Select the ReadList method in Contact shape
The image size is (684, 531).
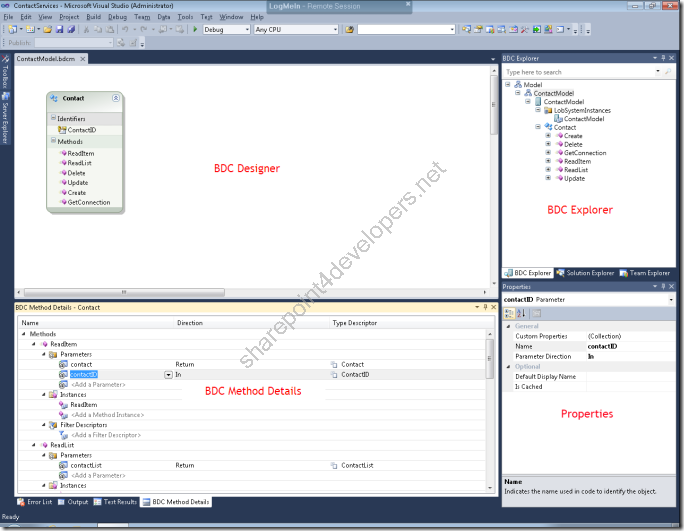pyautogui.click(x=79, y=163)
